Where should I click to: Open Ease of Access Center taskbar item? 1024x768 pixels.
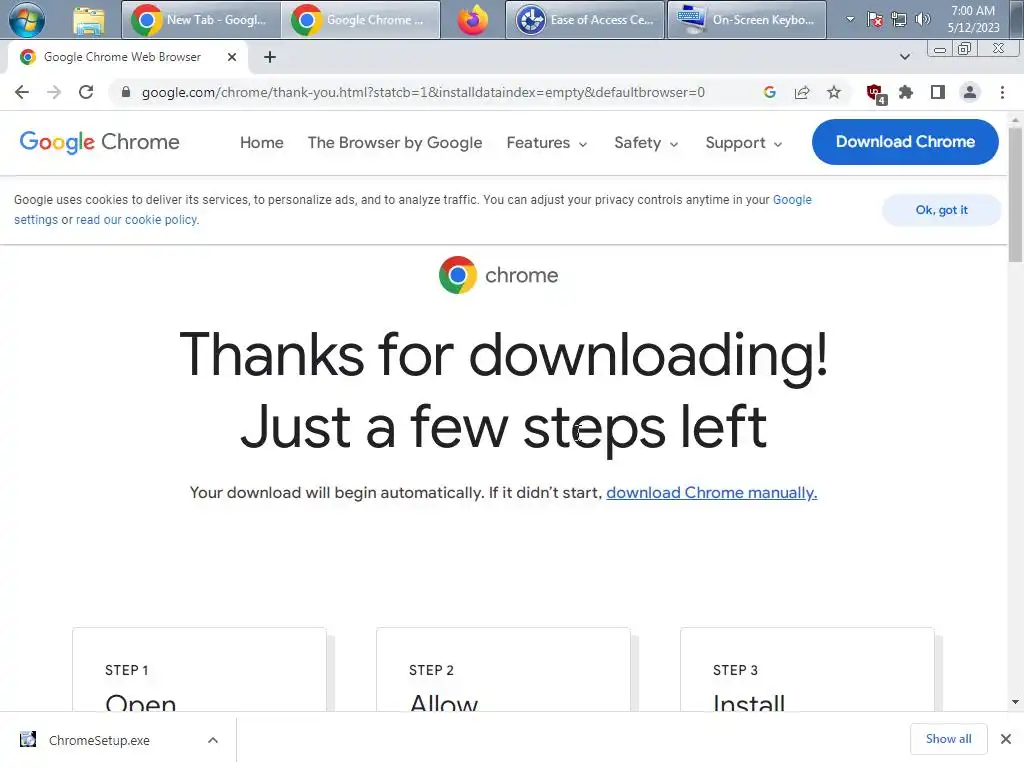584,20
